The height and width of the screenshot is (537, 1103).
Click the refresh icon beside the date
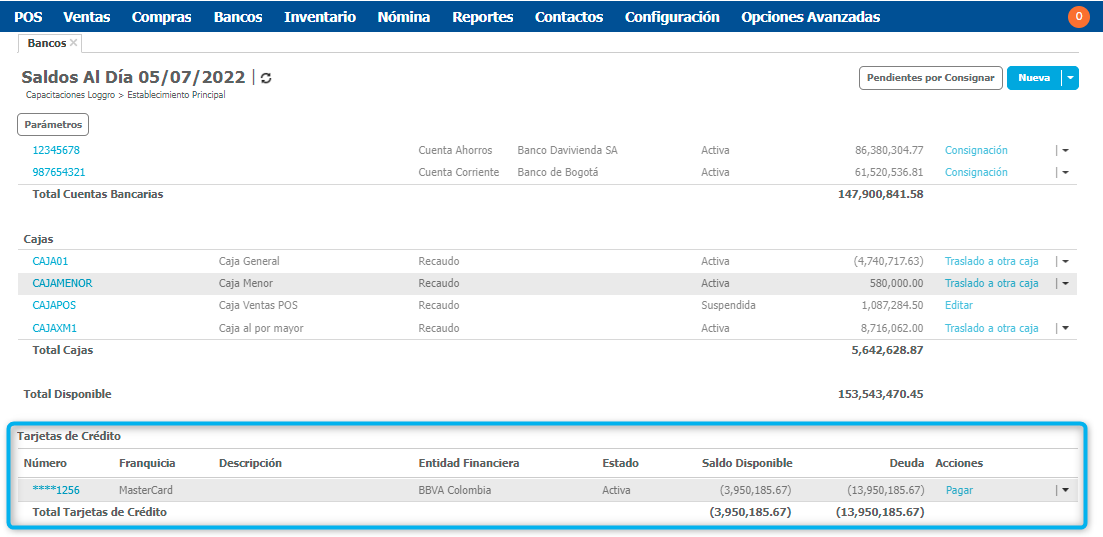pyautogui.click(x=266, y=78)
